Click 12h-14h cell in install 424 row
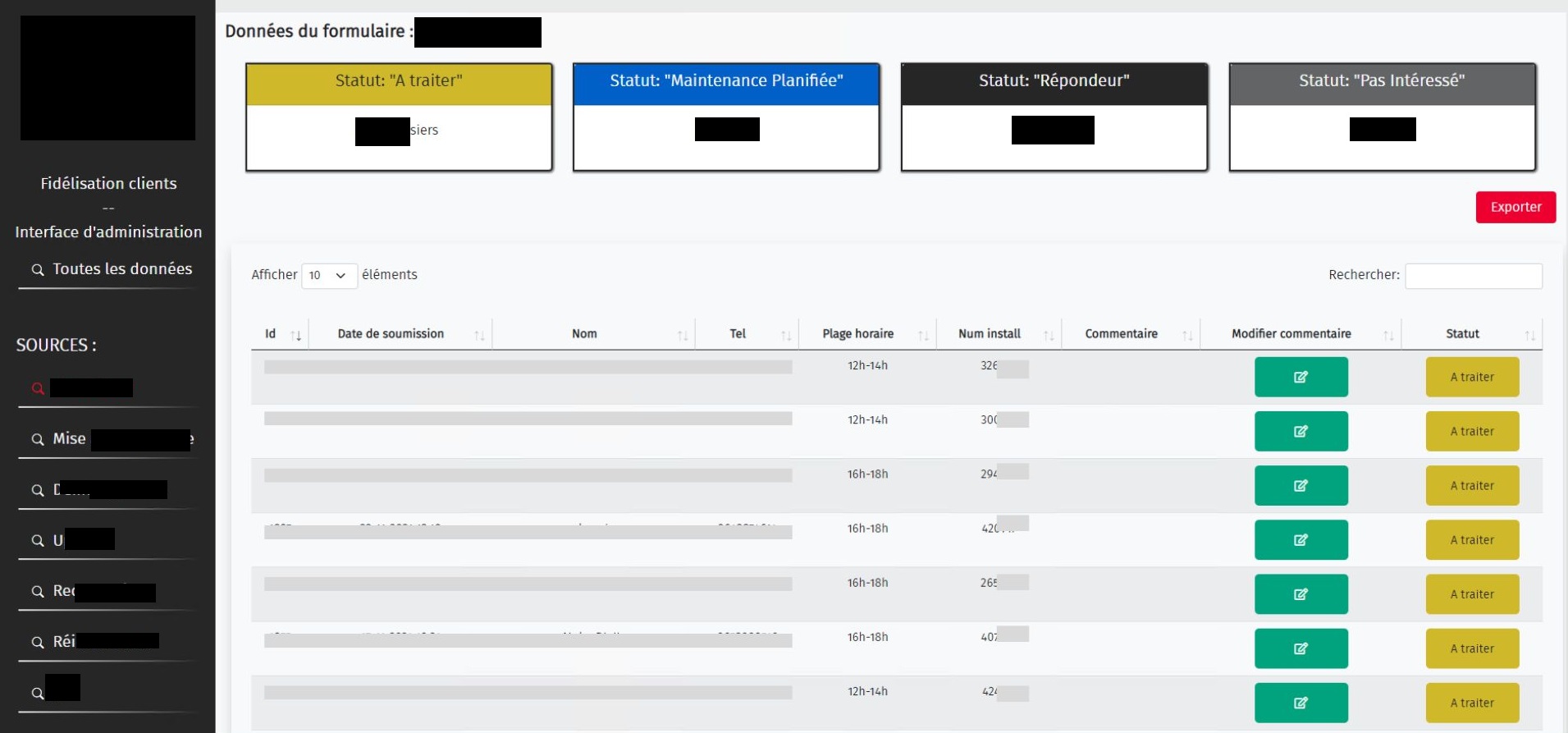This screenshot has width=1568, height=733. (867, 691)
